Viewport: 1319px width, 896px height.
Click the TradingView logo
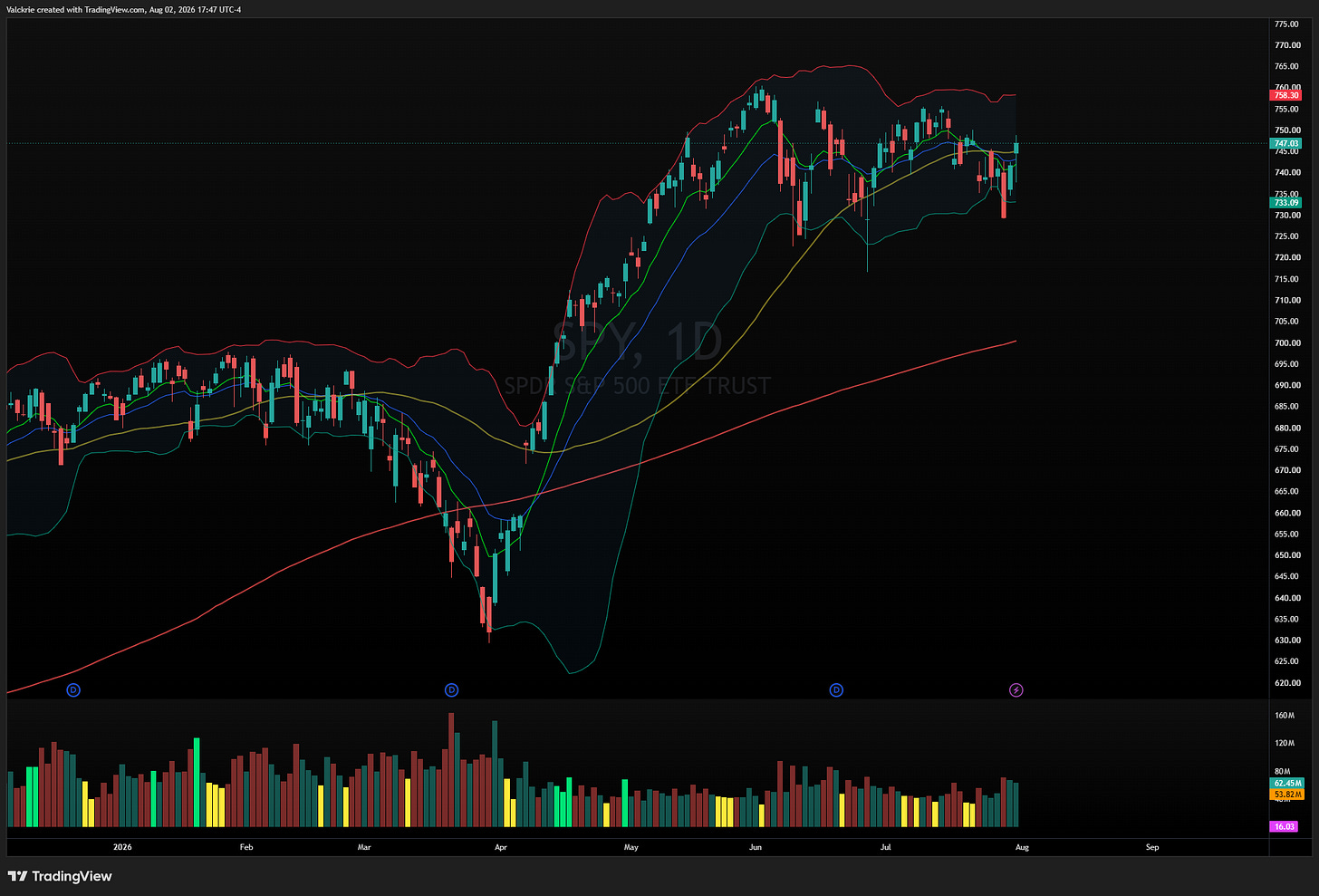point(60,876)
